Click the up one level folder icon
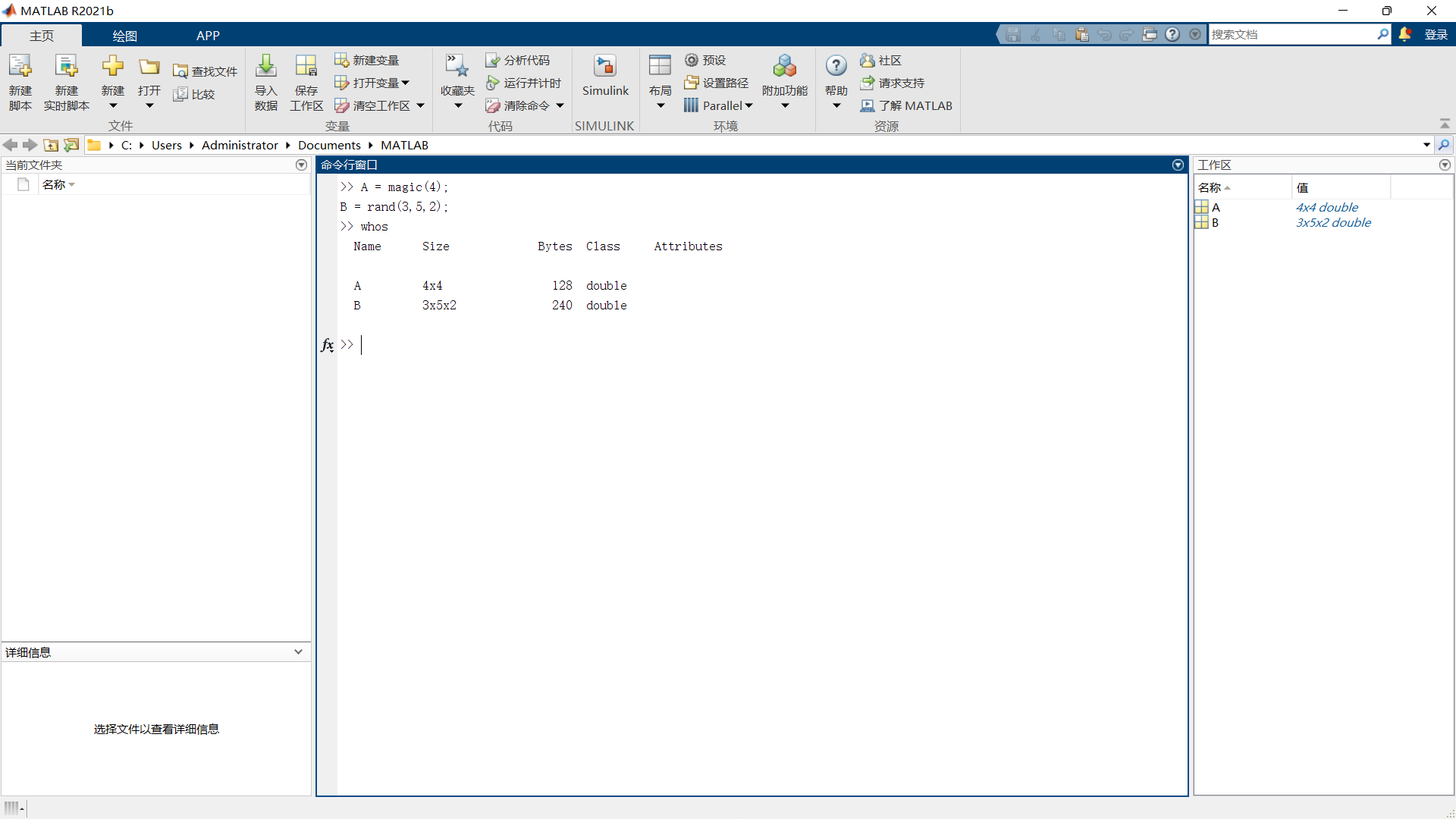Image resolution: width=1456 pixels, height=819 pixels. pos(51,145)
